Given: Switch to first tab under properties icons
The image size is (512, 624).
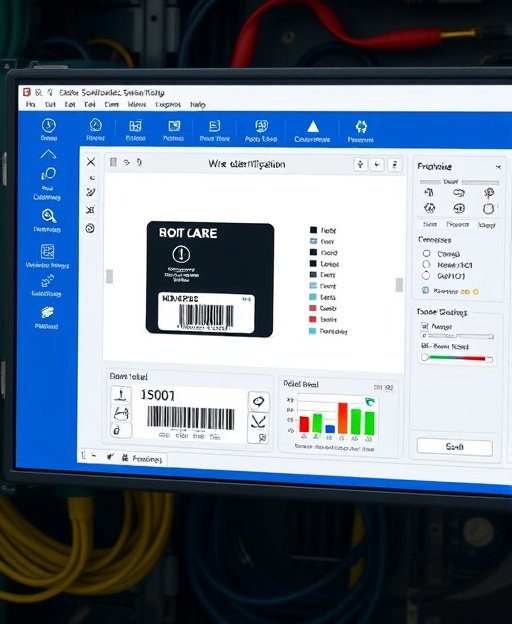Looking at the screenshot, I should pyautogui.click(x=430, y=224).
